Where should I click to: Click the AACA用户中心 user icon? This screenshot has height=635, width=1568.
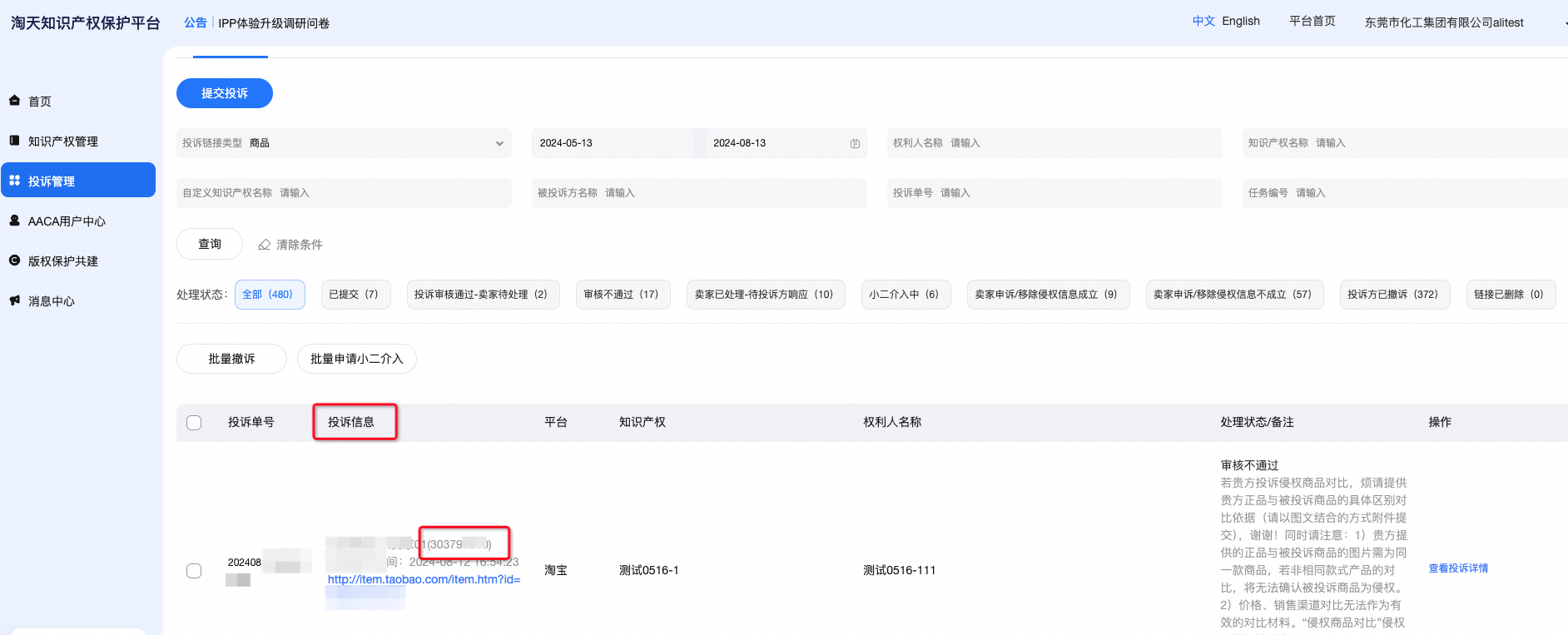(14, 221)
